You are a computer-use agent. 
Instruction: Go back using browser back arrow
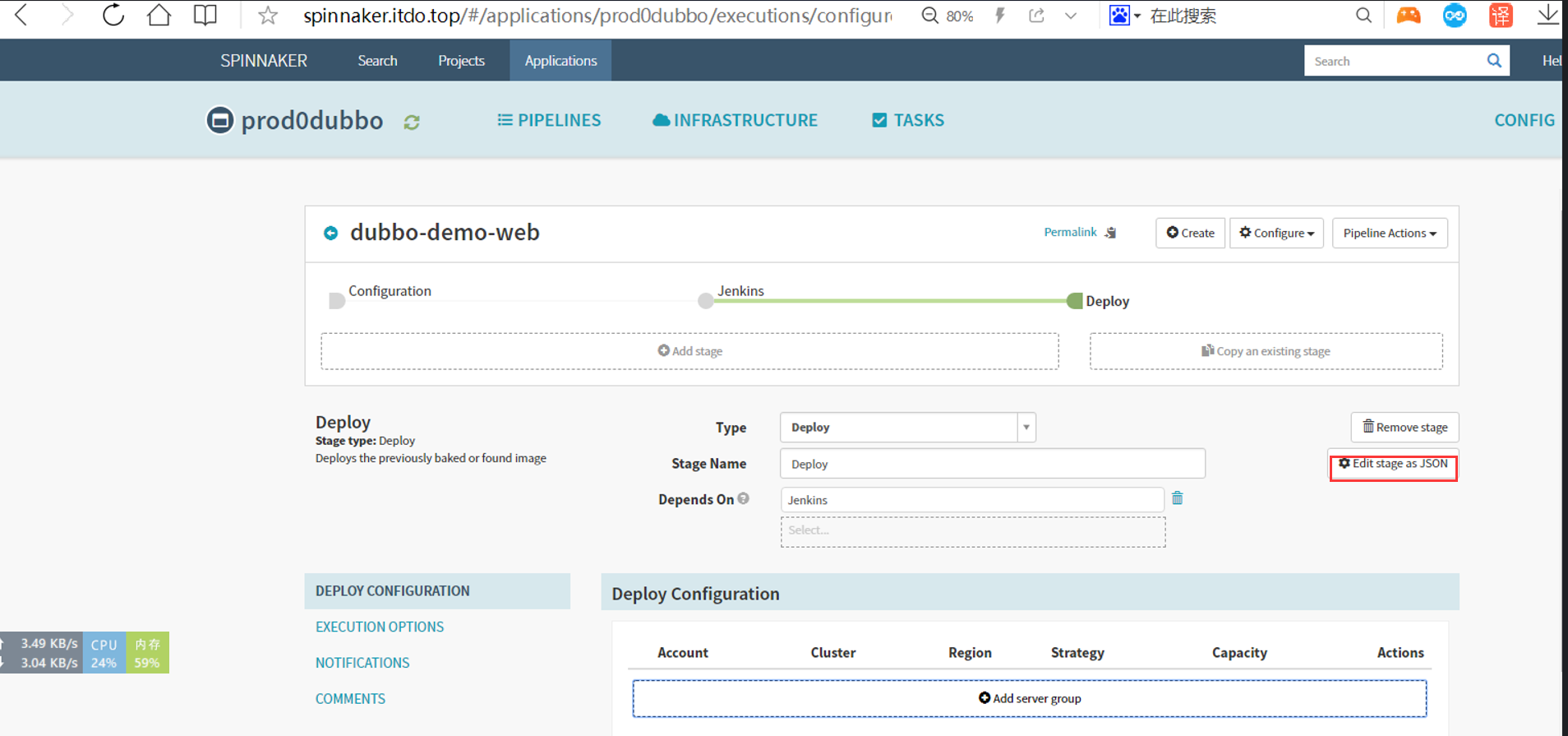pyautogui.click(x=21, y=15)
